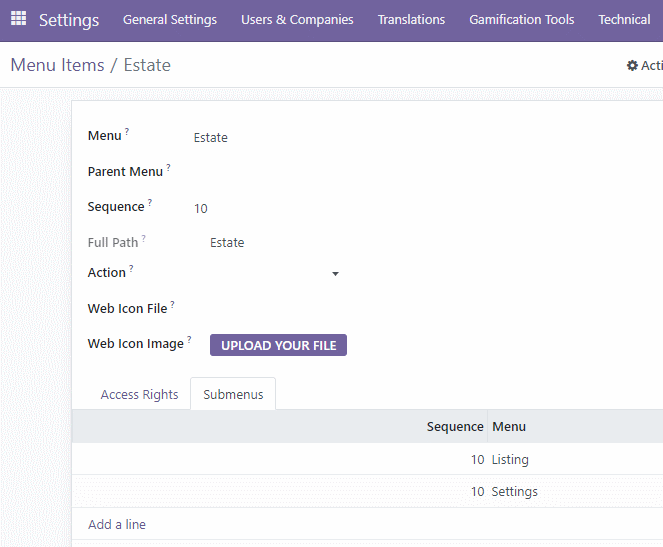Click help icon beside Web Icon Image
Viewport: 663px width, 547px height.
[x=189, y=339]
